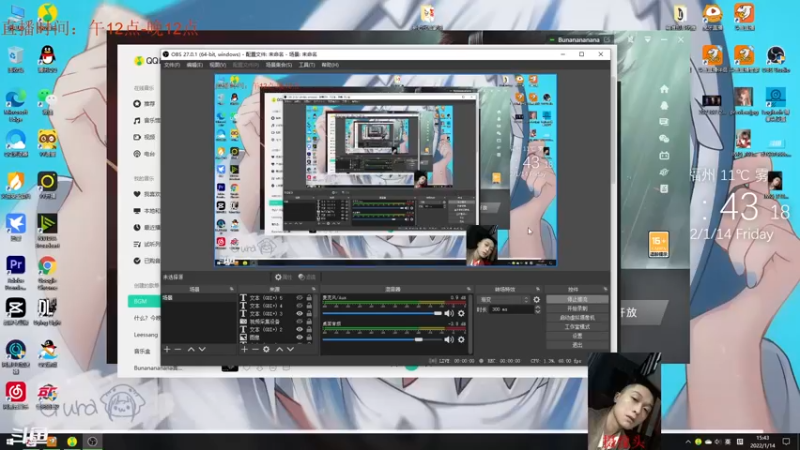Click the 麦克风/Aux volume slider

coord(382,313)
